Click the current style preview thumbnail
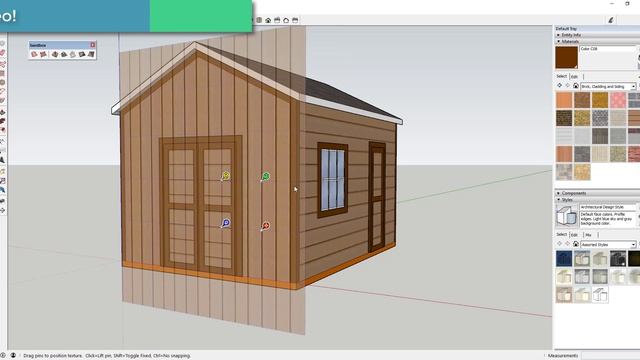Image resolution: width=640 pixels, height=360 pixels. point(567,216)
